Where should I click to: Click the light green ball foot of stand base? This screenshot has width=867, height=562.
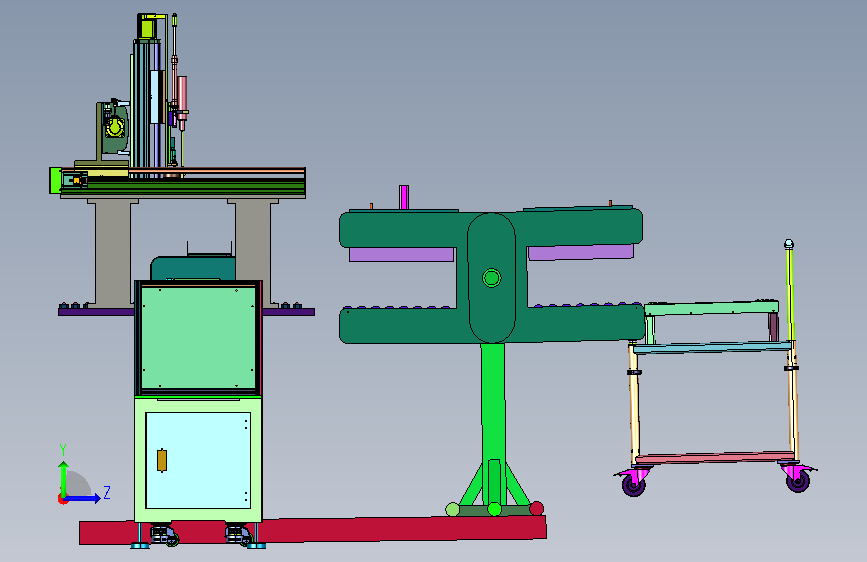point(452,509)
